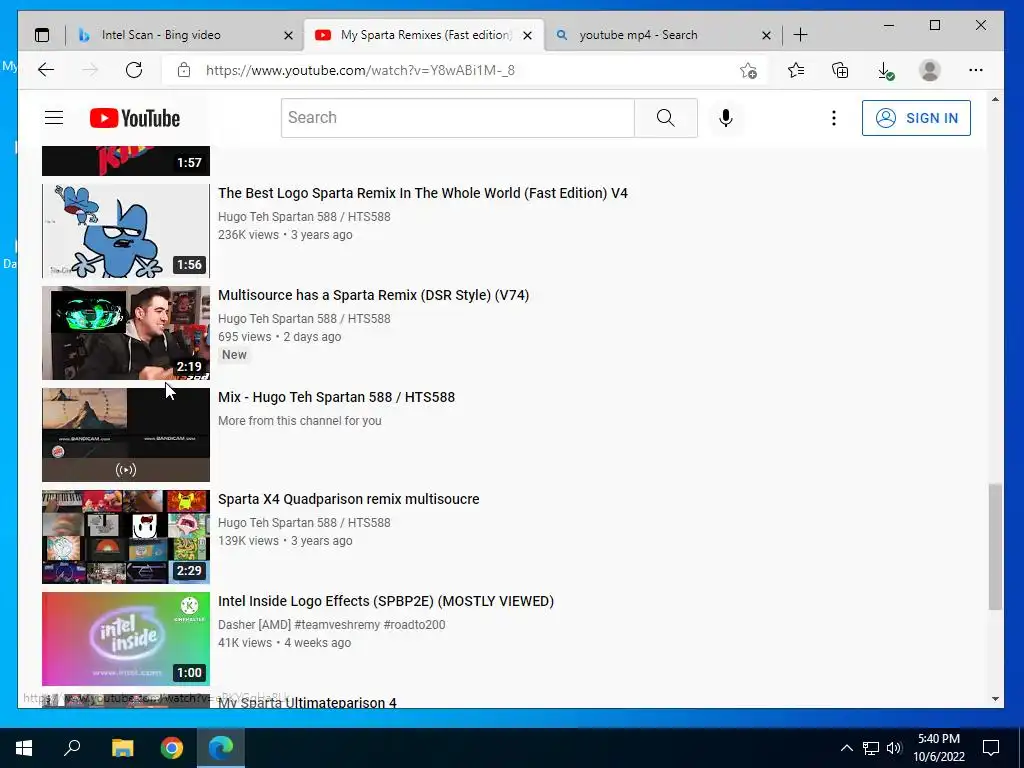1024x768 pixels.
Task: Open the notification center icon
Action: pos(991,748)
